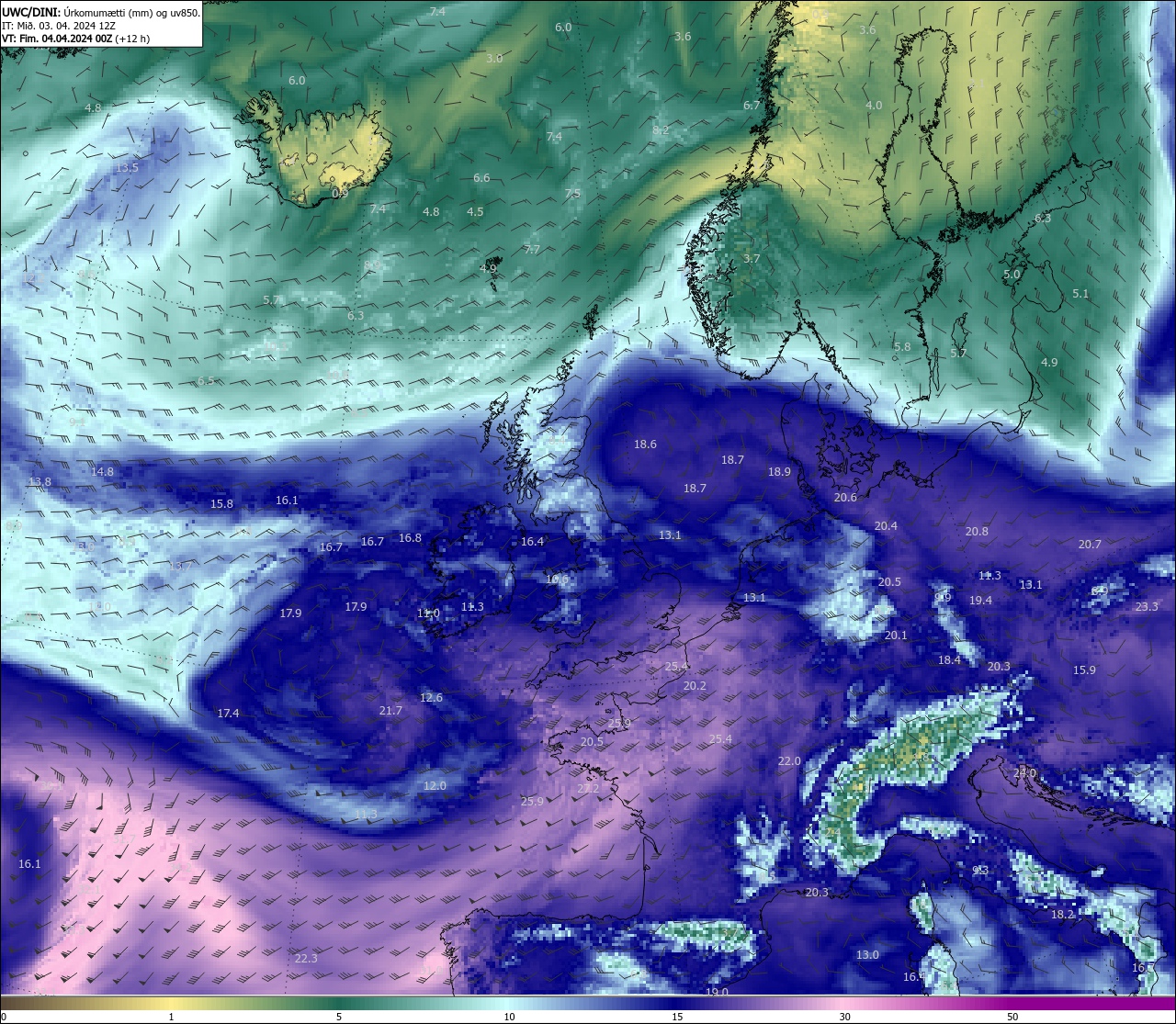Click the 7.7 map value

pos(532,249)
